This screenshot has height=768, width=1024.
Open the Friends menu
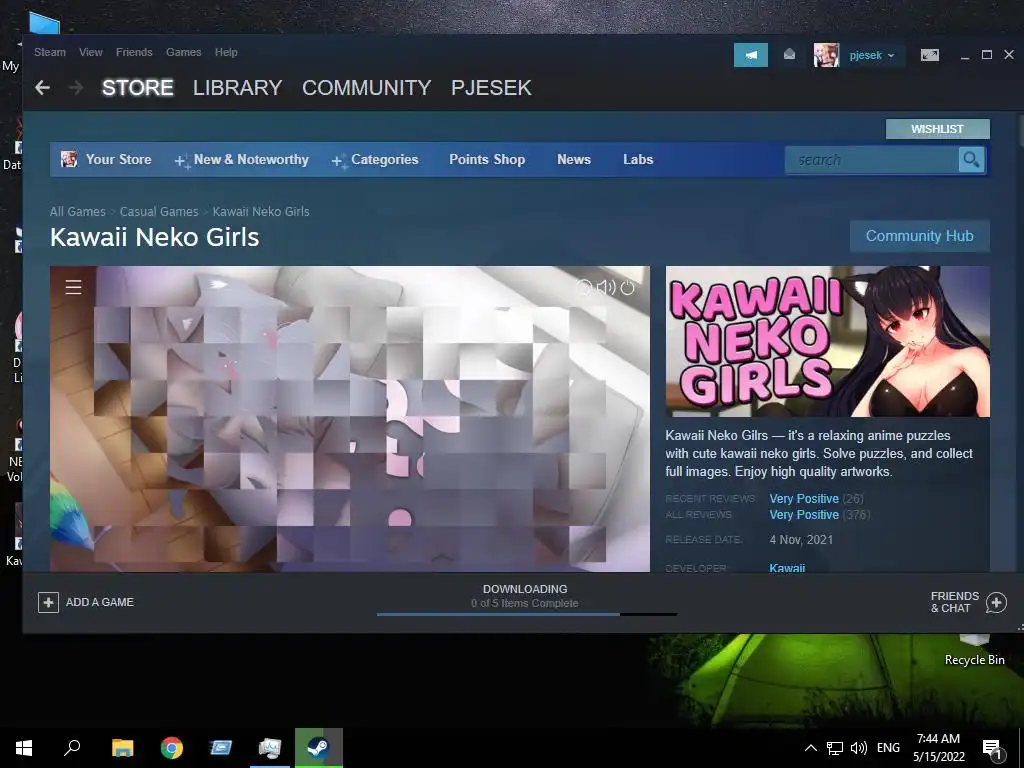(134, 52)
